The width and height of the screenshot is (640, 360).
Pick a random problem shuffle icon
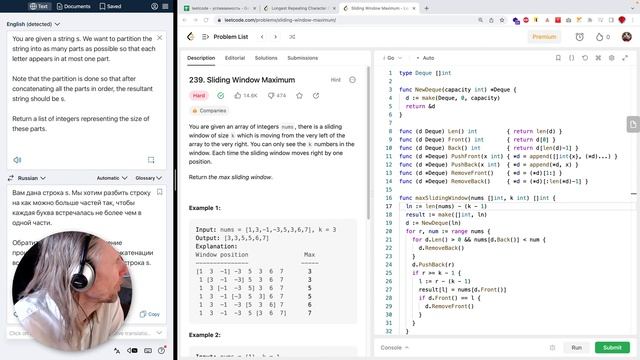tap(292, 37)
